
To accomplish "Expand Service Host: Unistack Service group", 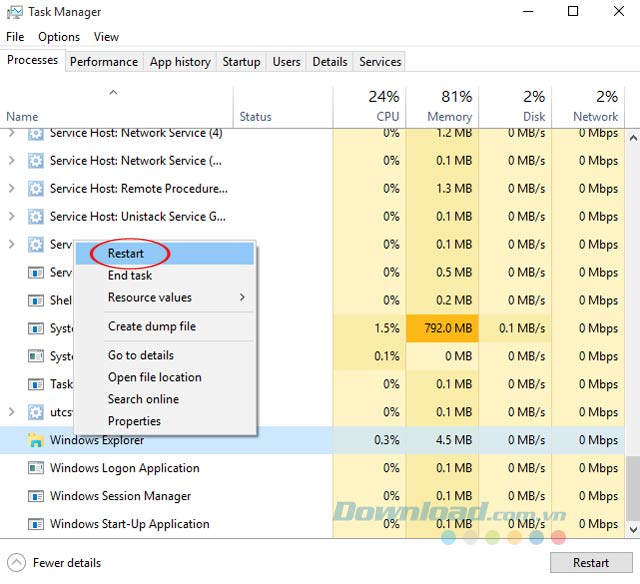I will 11,216.
